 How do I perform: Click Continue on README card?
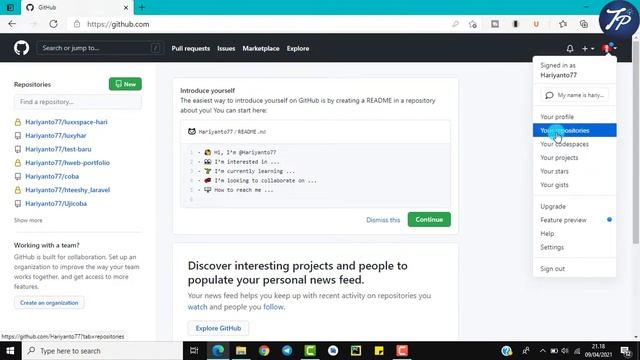(429, 220)
